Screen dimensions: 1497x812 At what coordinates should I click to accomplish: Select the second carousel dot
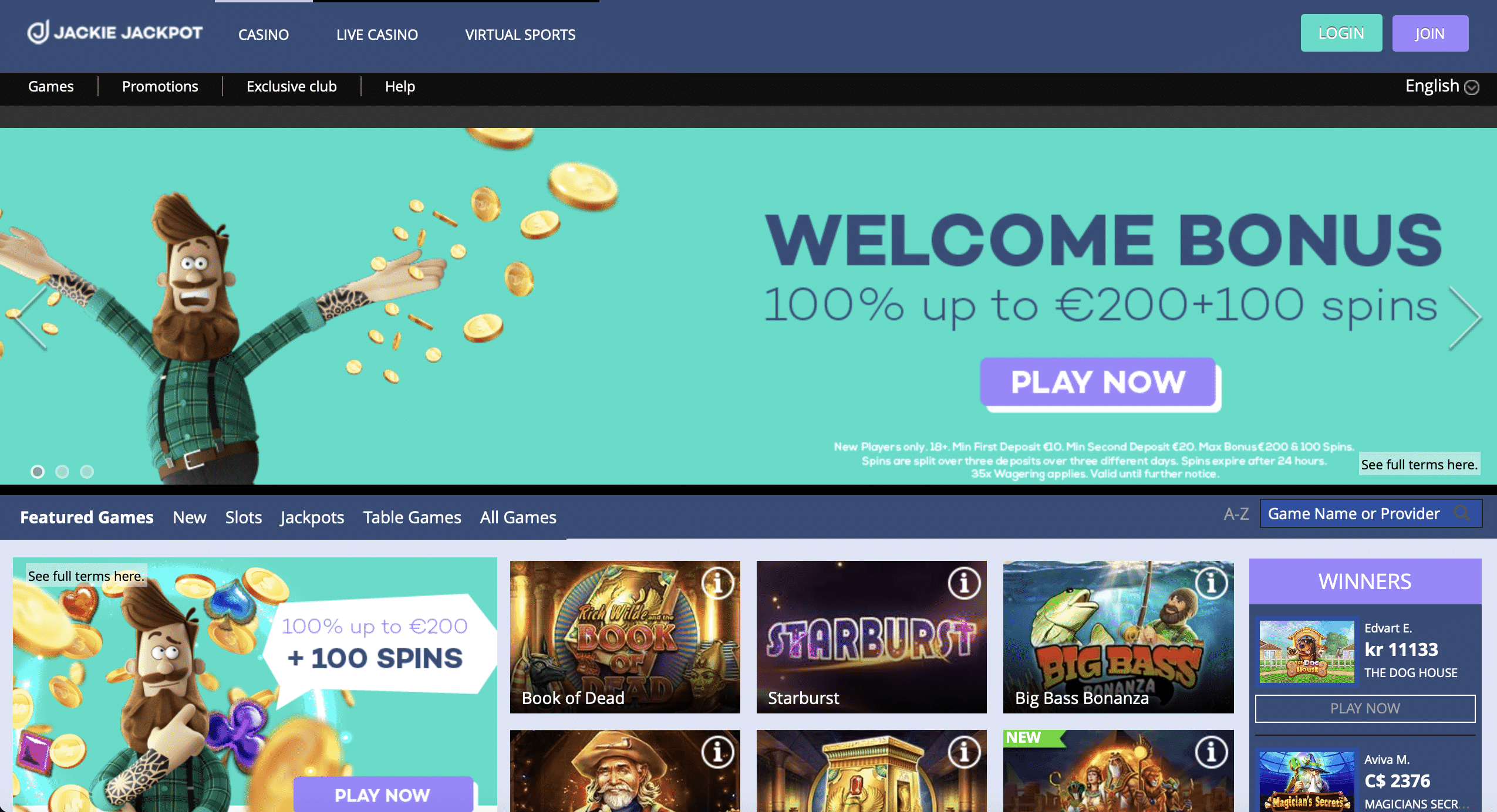62,472
